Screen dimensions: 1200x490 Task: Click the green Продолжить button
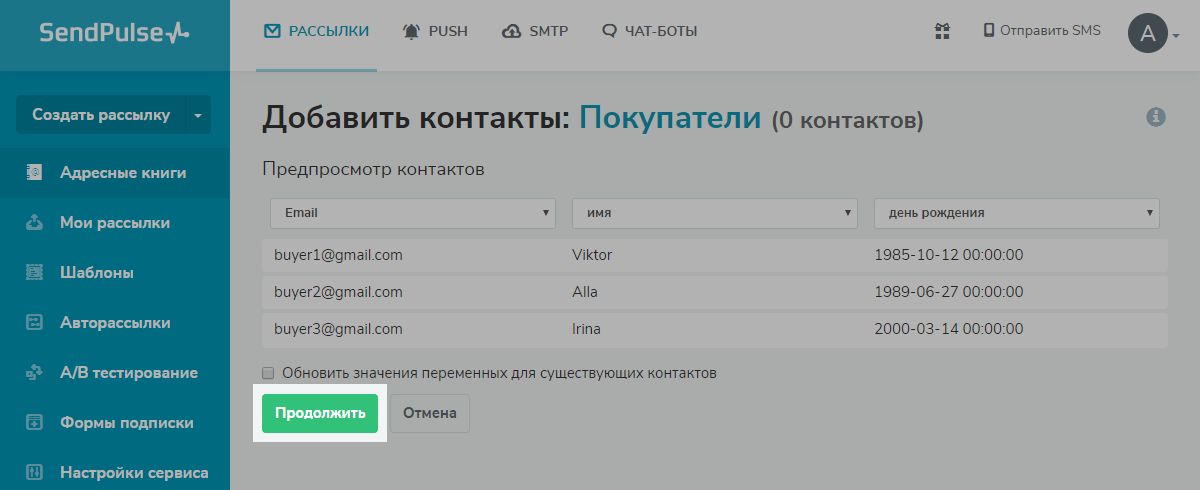(320, 413)
